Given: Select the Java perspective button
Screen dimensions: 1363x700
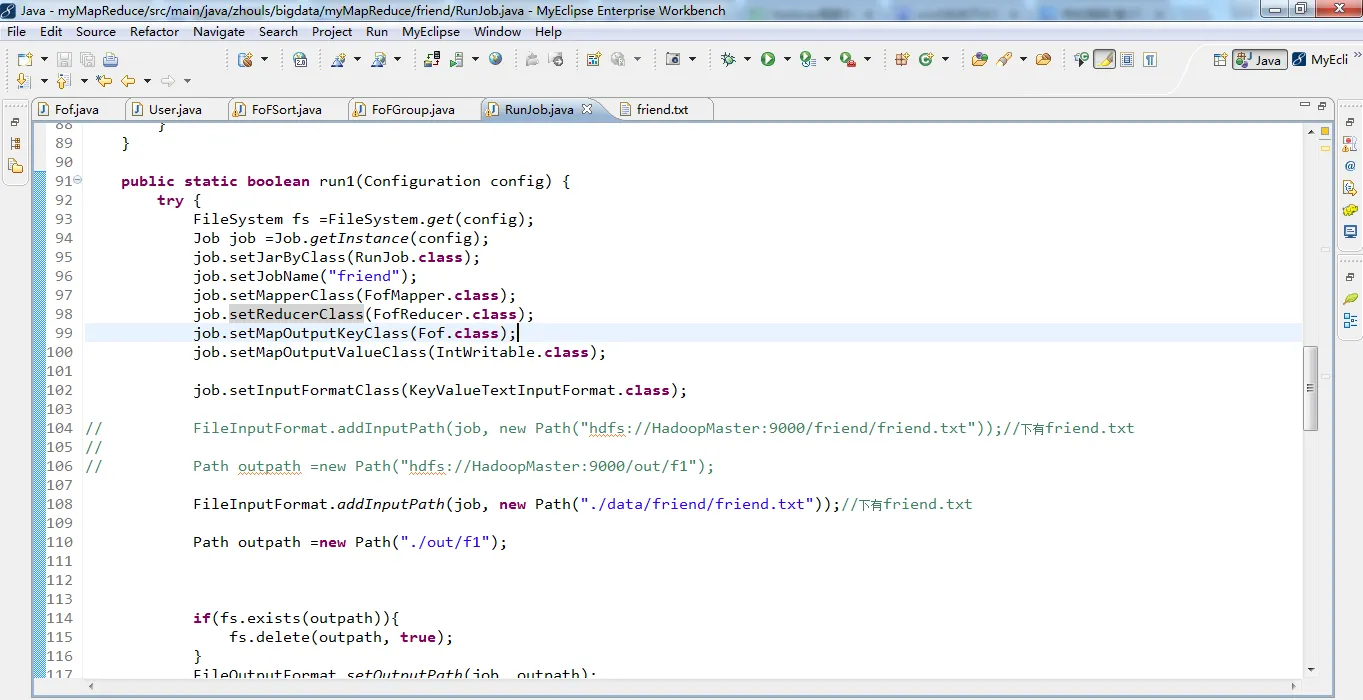Looking at the screenshot, I should 1260,60.
